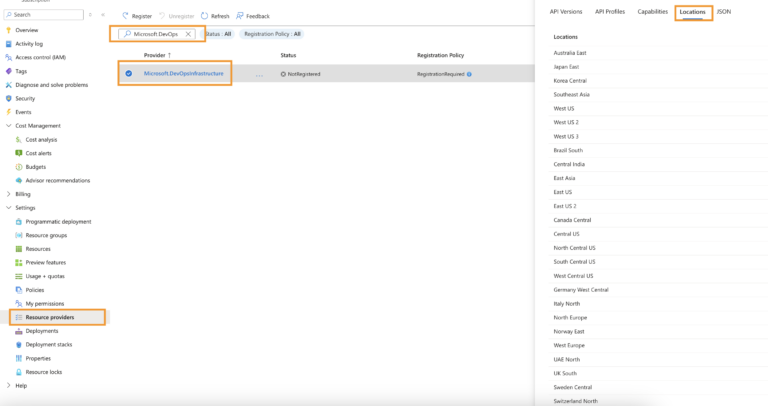
Task: Select the Deployment stacks icon
Action: (19, 345)
